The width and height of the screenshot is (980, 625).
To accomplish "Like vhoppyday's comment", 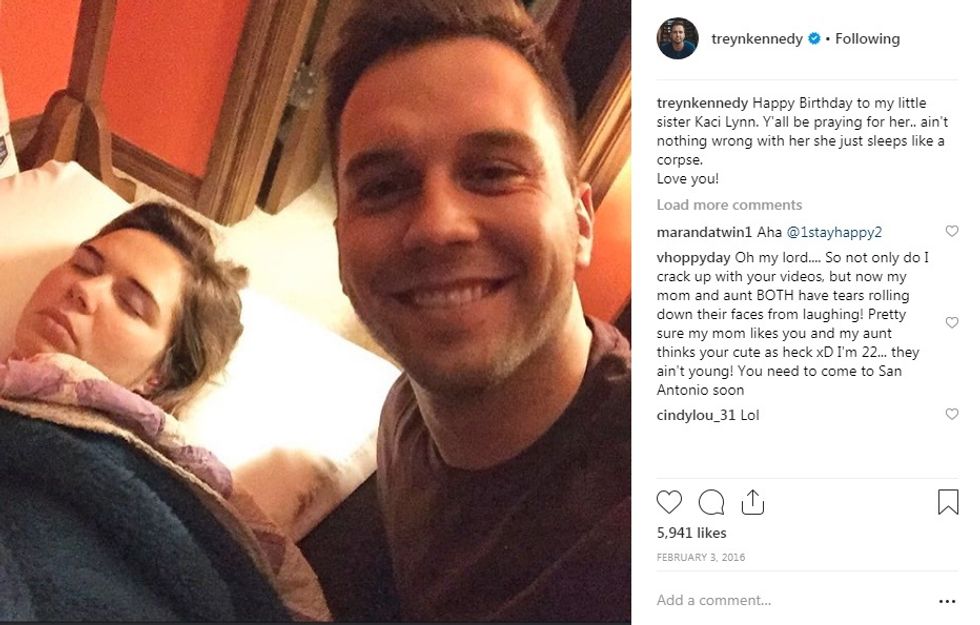I will [951, 323].
